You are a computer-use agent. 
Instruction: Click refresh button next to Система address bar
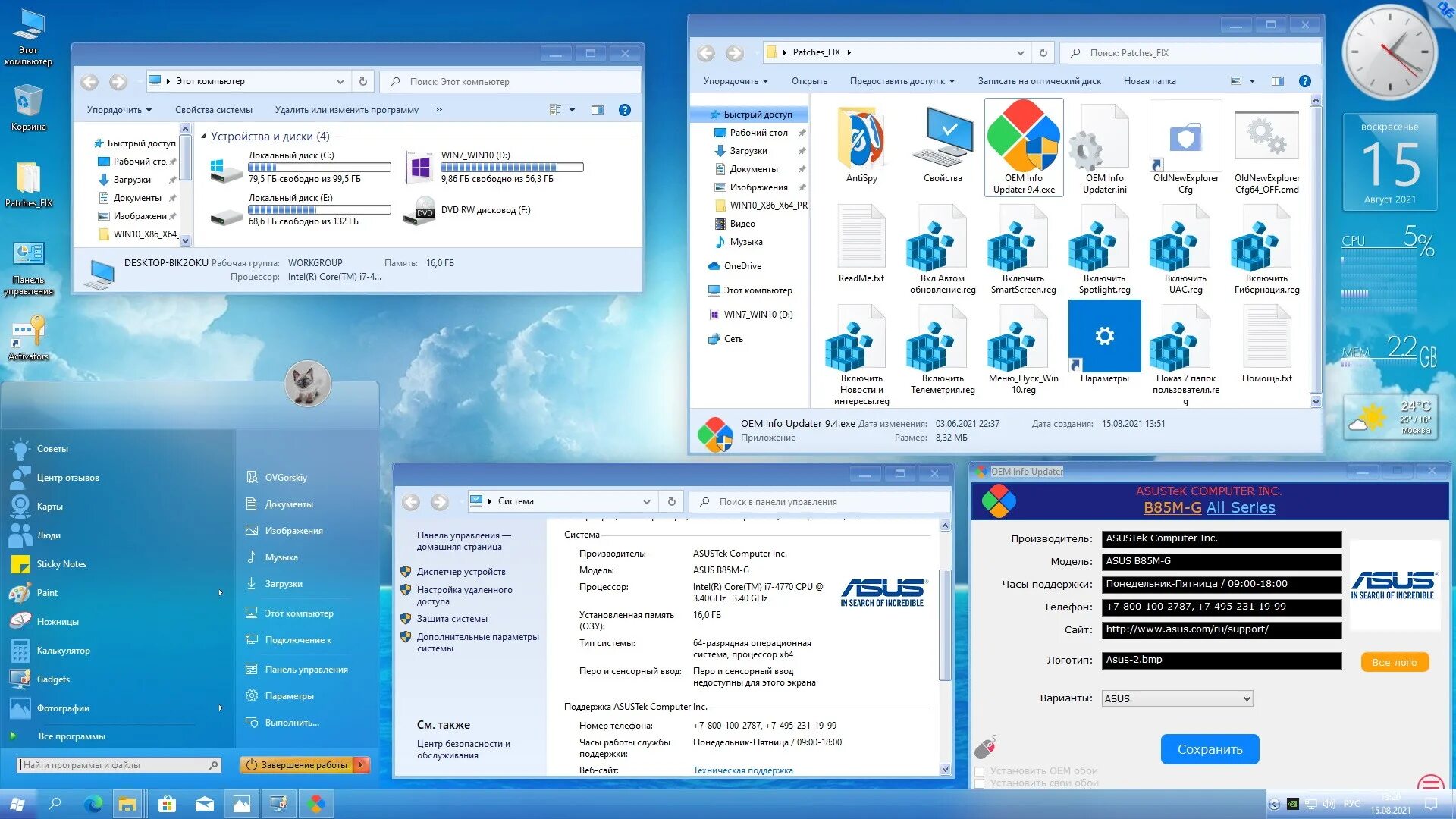pos(671,501)
